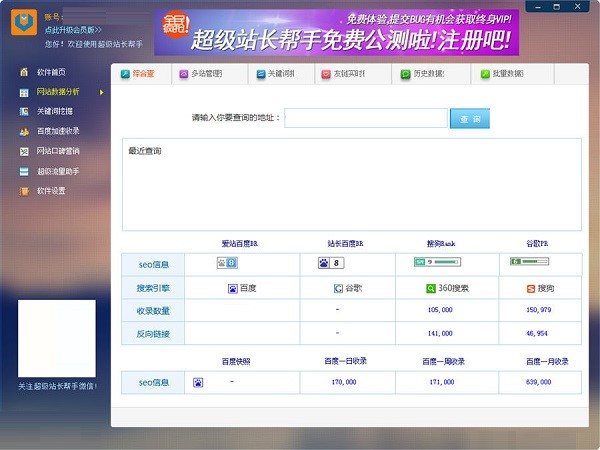600x450 pixels.
Task: Open 网站口碑营销 sidebar icon
Action: tap(24, 152)
